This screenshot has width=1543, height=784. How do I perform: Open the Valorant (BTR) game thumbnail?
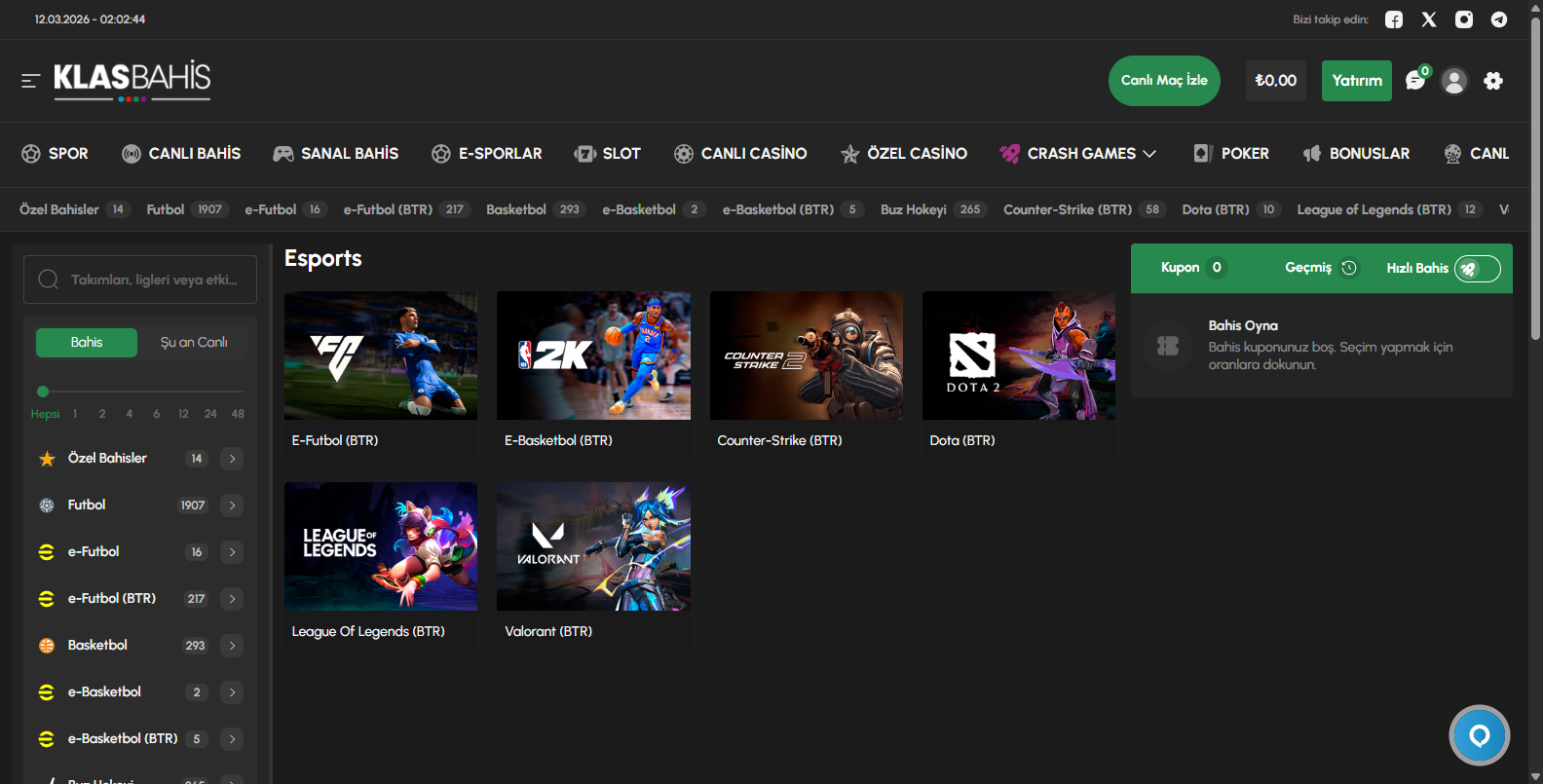pos(593,547)
